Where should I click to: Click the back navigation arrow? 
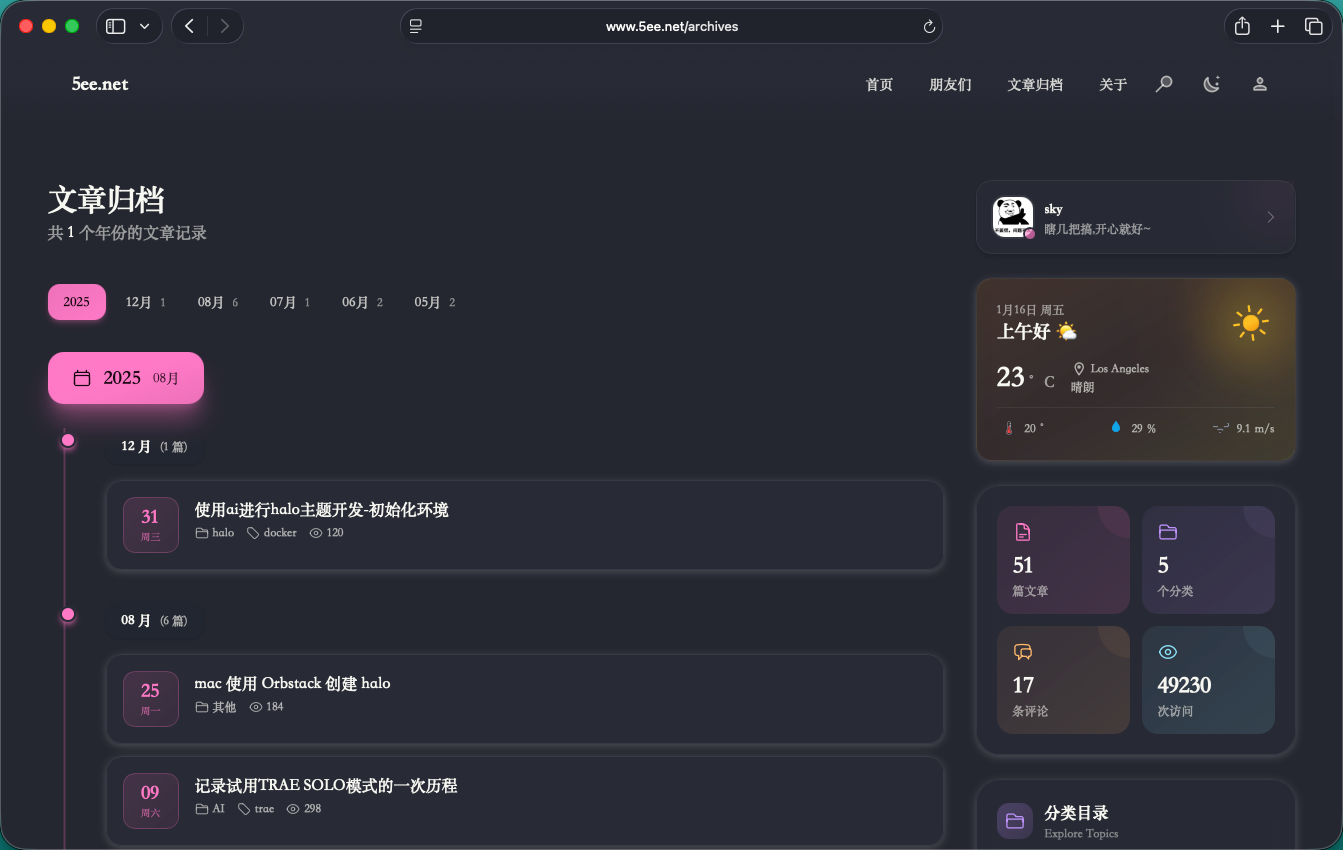click(190, 27)
